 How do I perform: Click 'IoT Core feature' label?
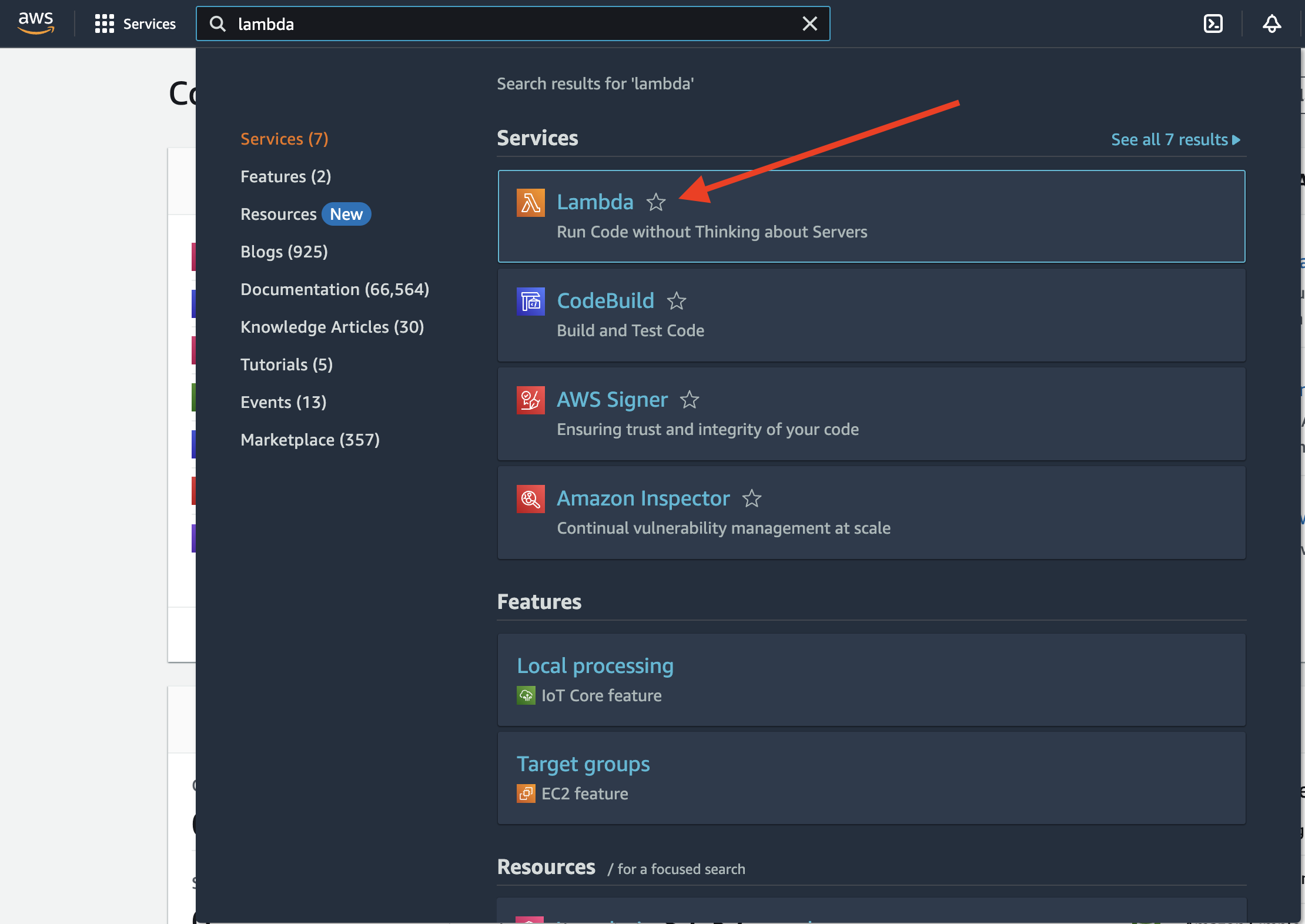pyautogui.click(x=601, y=695)
